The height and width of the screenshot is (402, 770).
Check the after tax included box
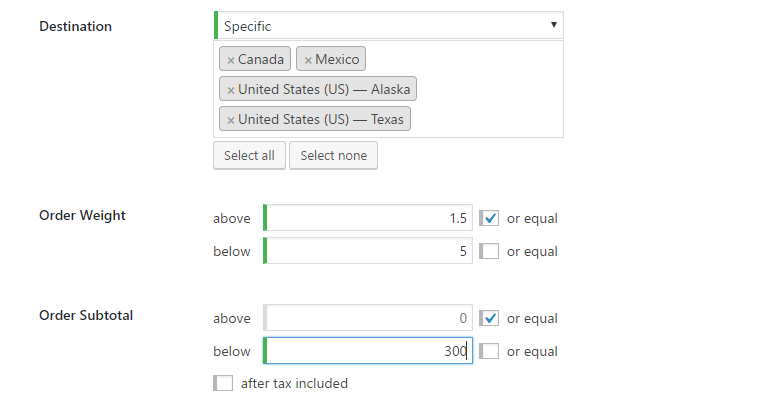point(223,383)
